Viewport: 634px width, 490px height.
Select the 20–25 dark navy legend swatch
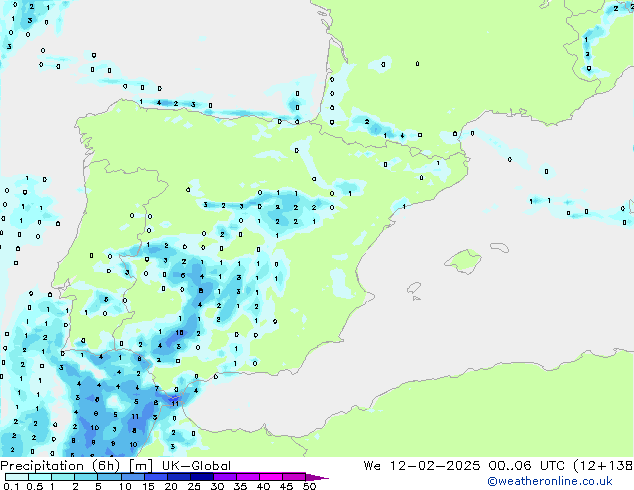[178, 477]
